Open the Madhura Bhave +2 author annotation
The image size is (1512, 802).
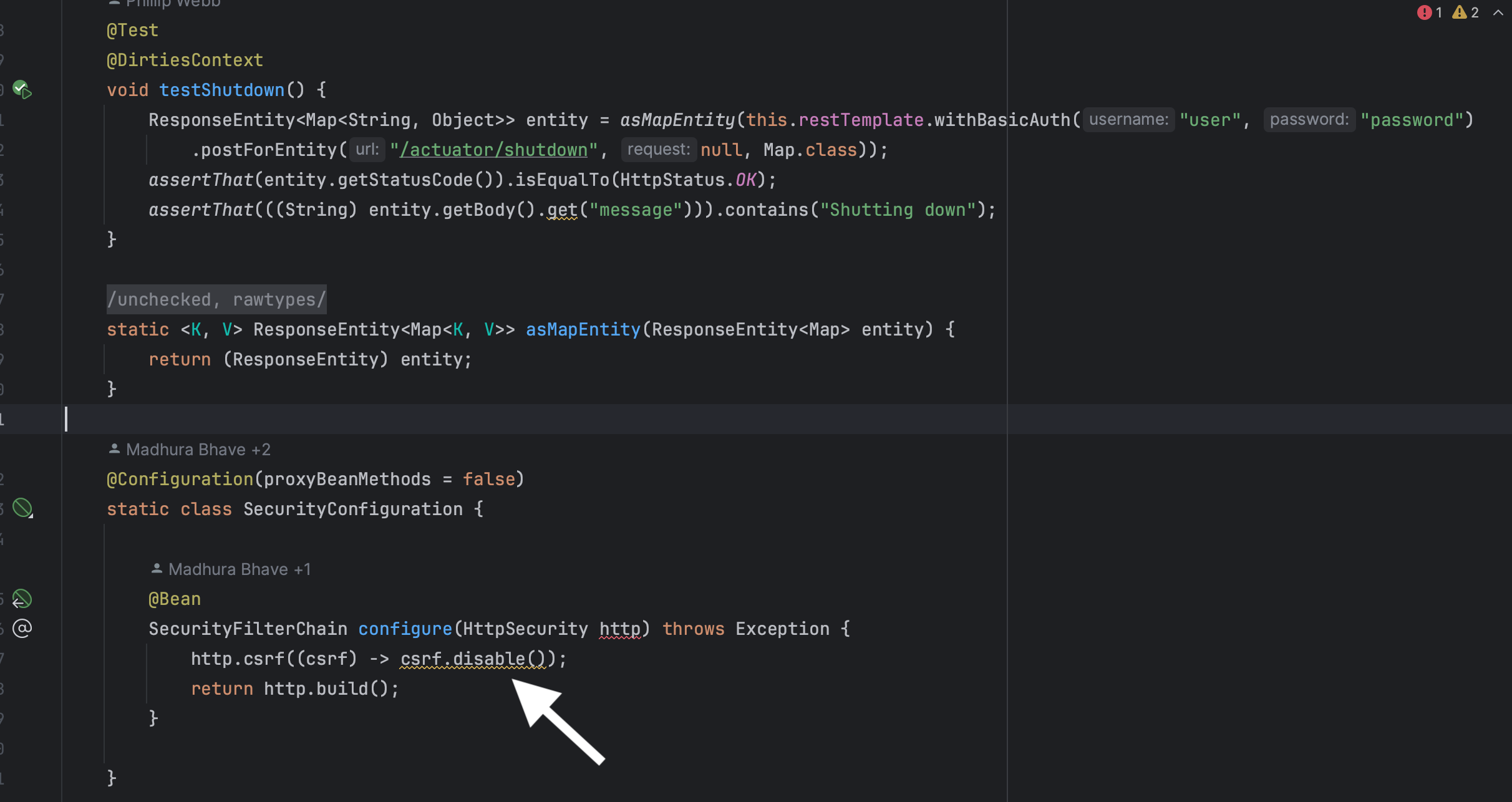click(198, 449)
